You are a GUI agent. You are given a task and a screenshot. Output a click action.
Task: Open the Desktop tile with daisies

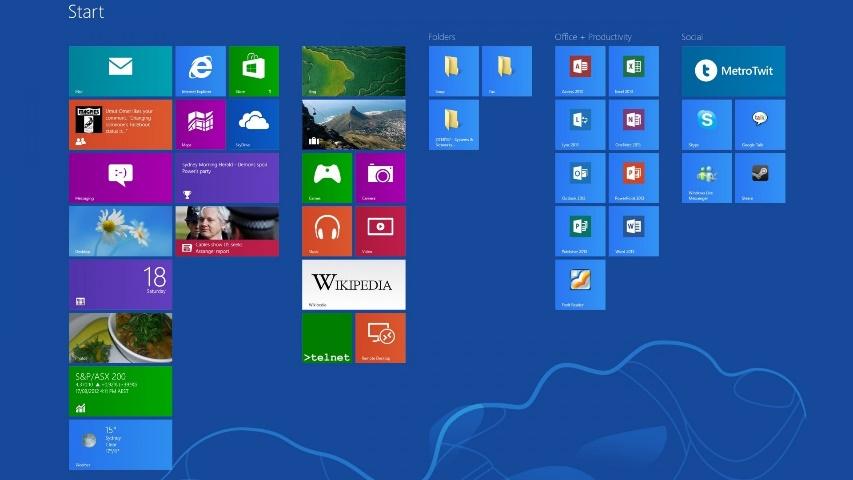pos(120,231)
